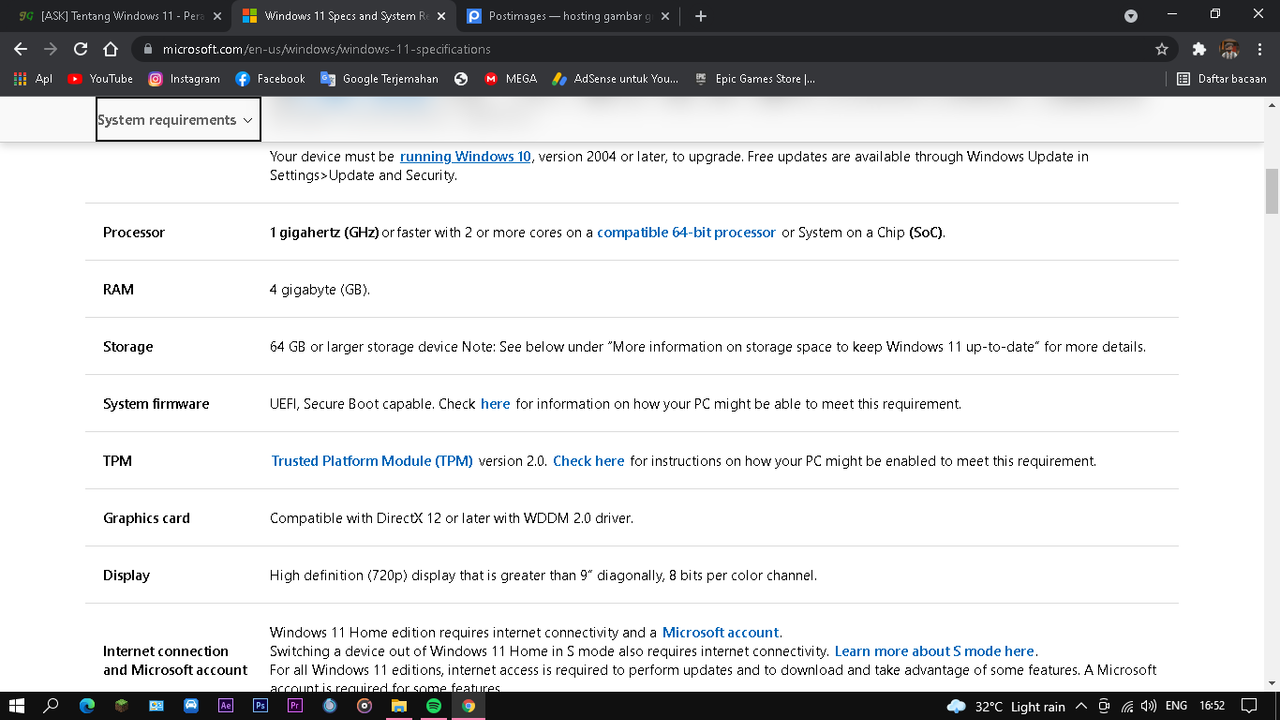Open the compatible 64-bit processor link

[686, 232]
